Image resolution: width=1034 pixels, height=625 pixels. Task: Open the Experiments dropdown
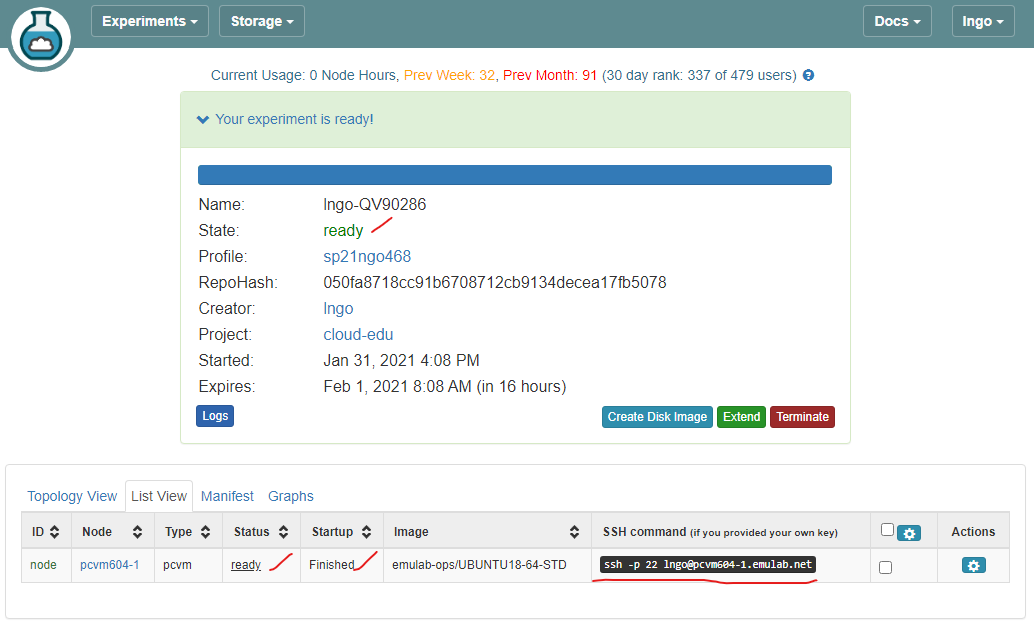coord(149,20)
